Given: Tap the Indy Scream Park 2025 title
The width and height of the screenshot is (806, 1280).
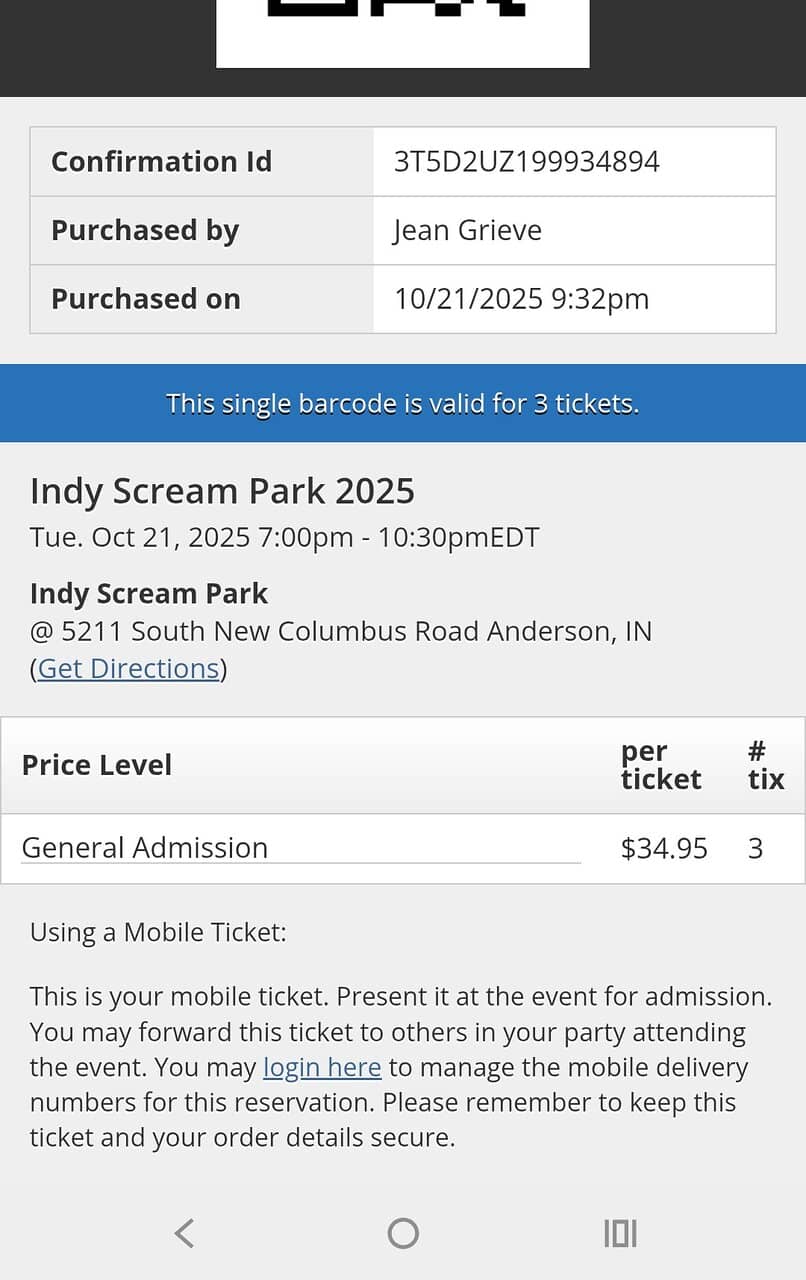Looking at the screenshot, I should [222, 491].
